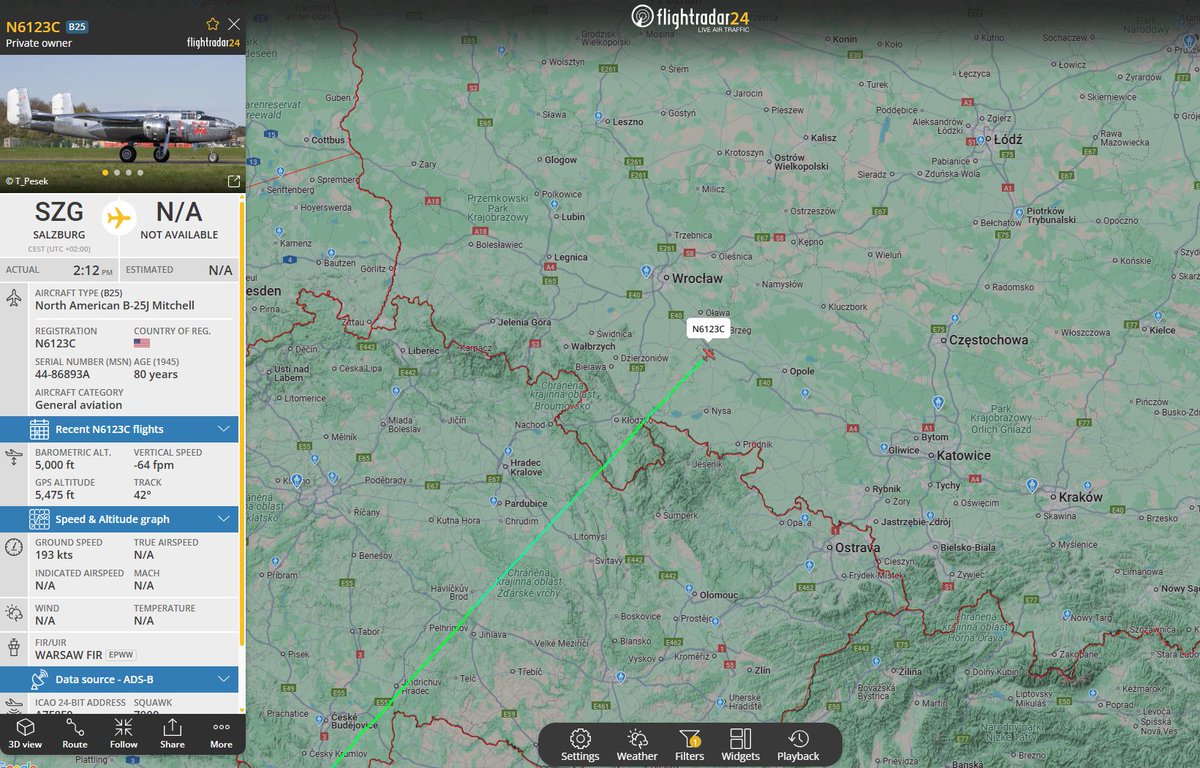Image resolution: width=1200 pixels, height=768 pixels.
Task: Follow the aircraft on map
Action: click(x=124, y=733)
